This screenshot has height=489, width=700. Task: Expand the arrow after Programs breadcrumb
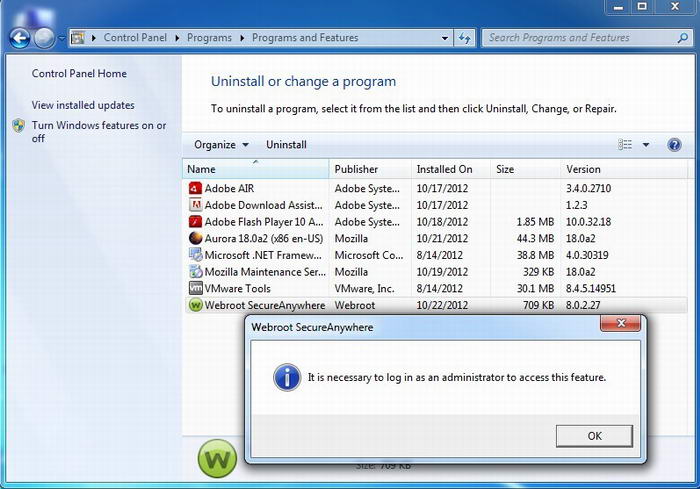tap(242, 38)
